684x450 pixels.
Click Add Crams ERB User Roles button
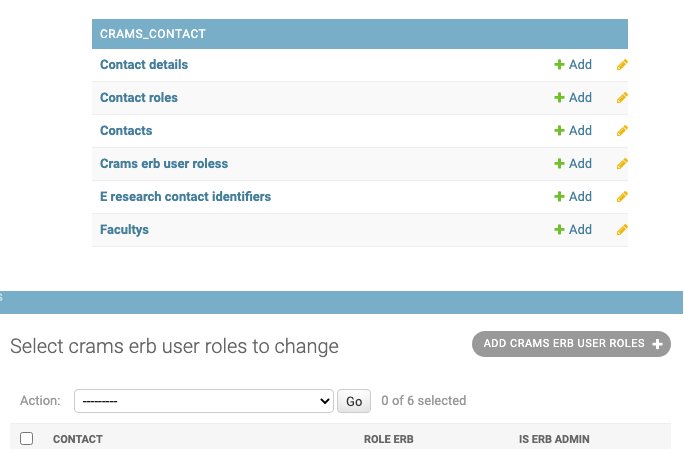(x=571, y=344)
